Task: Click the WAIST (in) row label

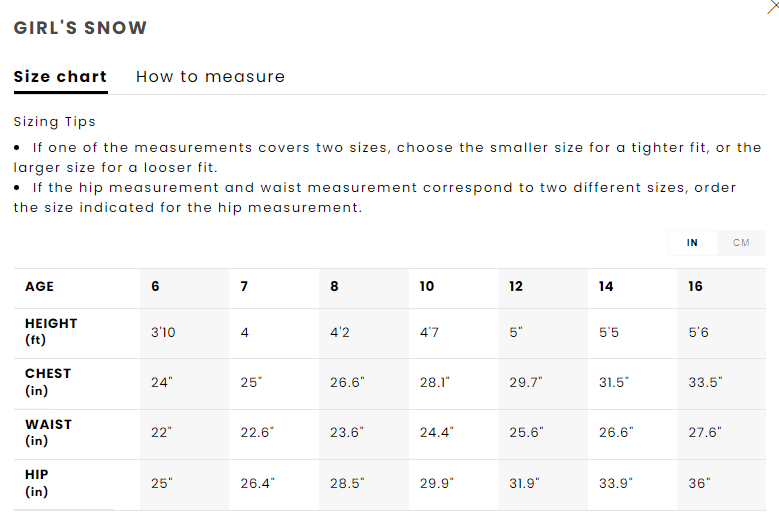Action: tap(48, 432)
